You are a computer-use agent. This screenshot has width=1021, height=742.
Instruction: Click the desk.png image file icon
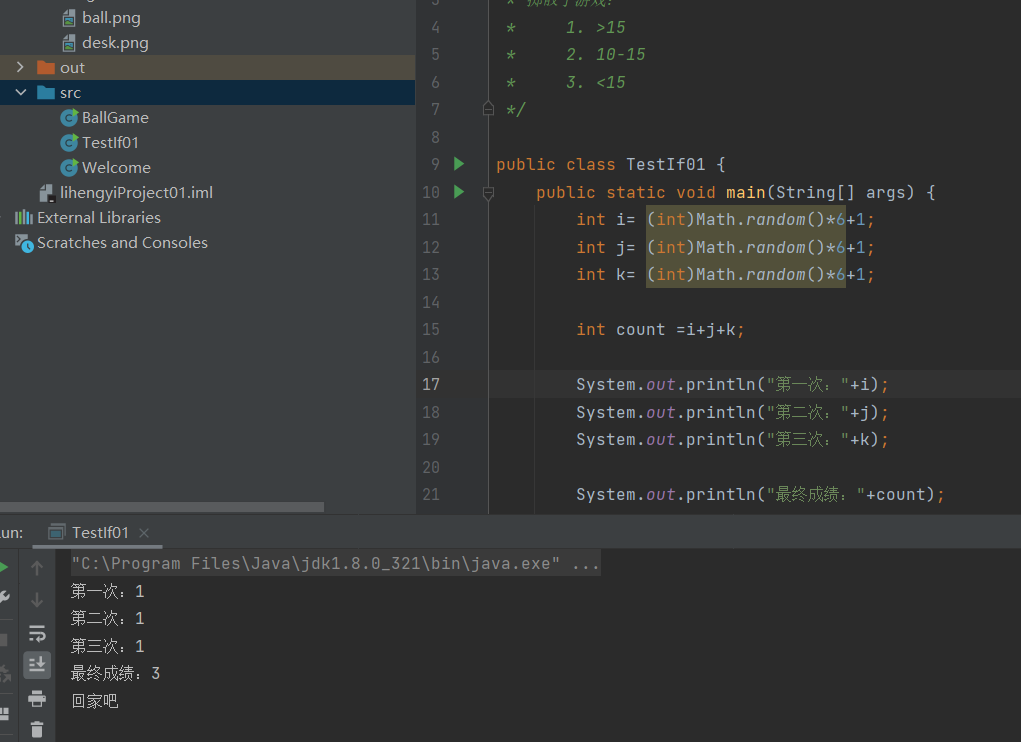[68, 43]
